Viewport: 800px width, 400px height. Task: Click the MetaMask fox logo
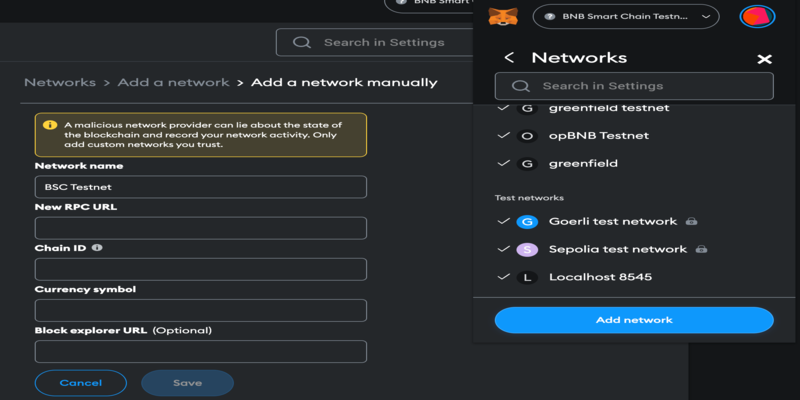(503, 16)
